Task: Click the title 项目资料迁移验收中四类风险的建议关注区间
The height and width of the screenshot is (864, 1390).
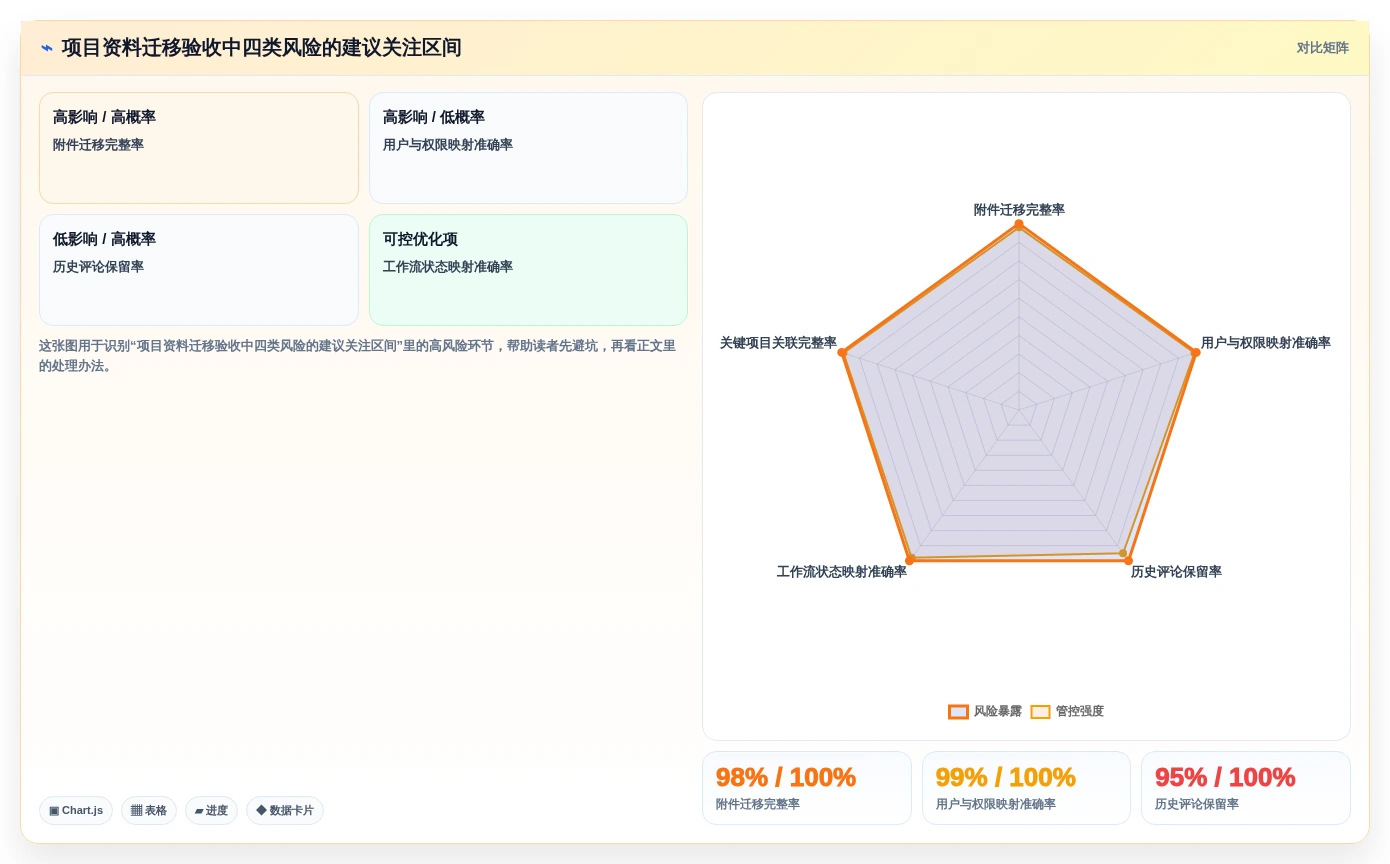Action: 261,48
